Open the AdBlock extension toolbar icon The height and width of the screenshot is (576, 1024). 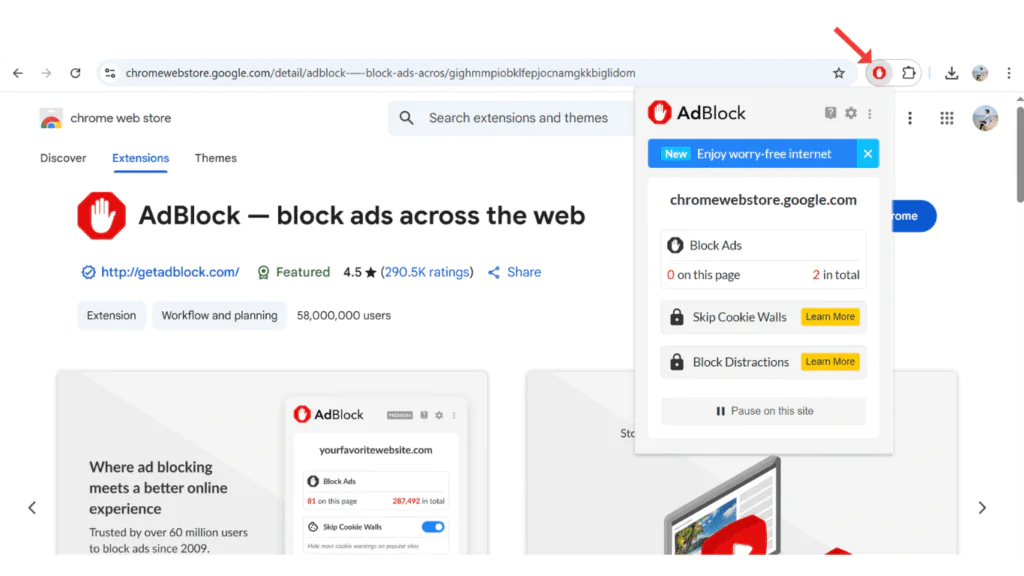coord(879,73)
